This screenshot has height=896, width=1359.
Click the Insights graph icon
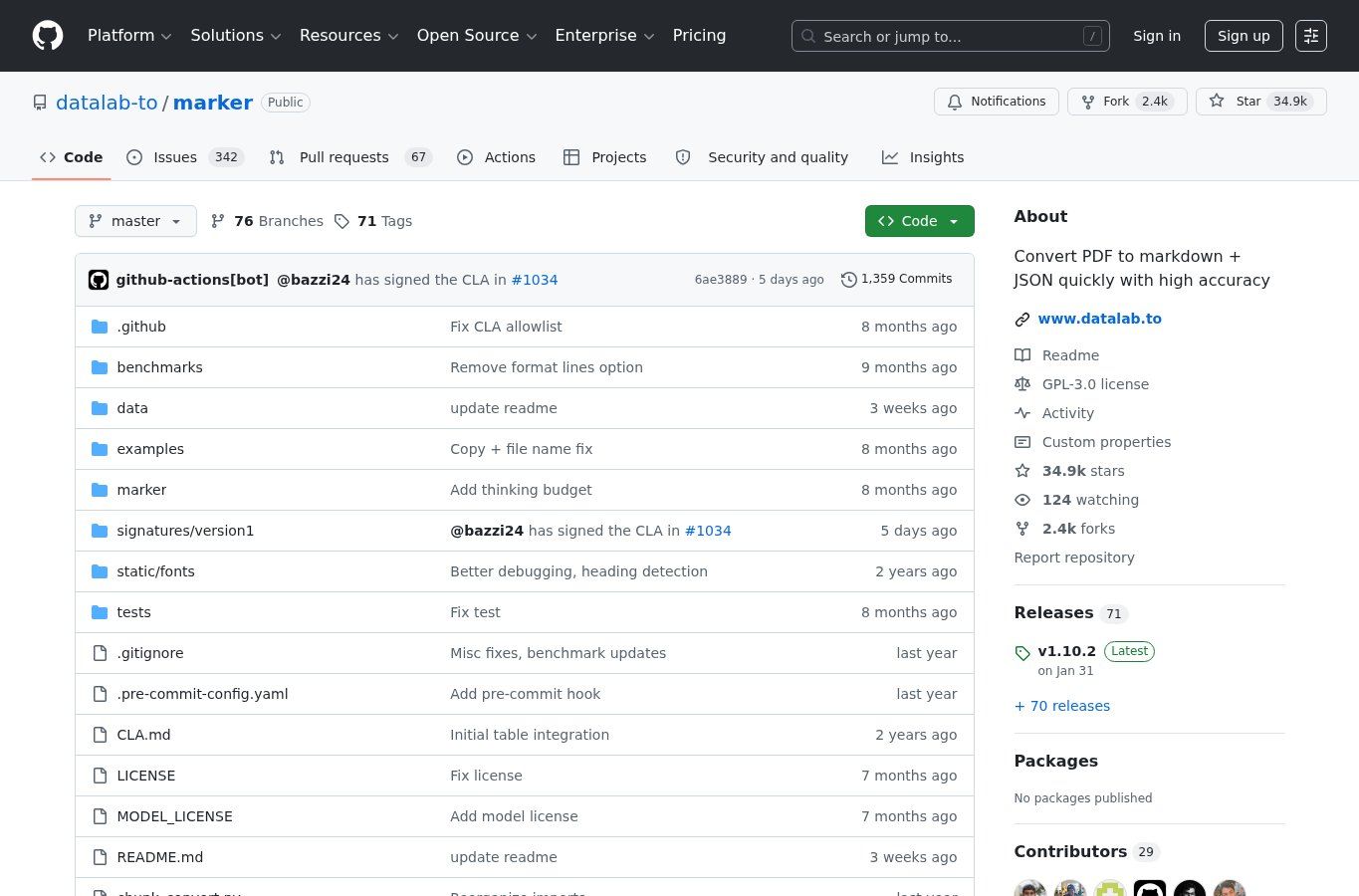click(x=890, y=157)
